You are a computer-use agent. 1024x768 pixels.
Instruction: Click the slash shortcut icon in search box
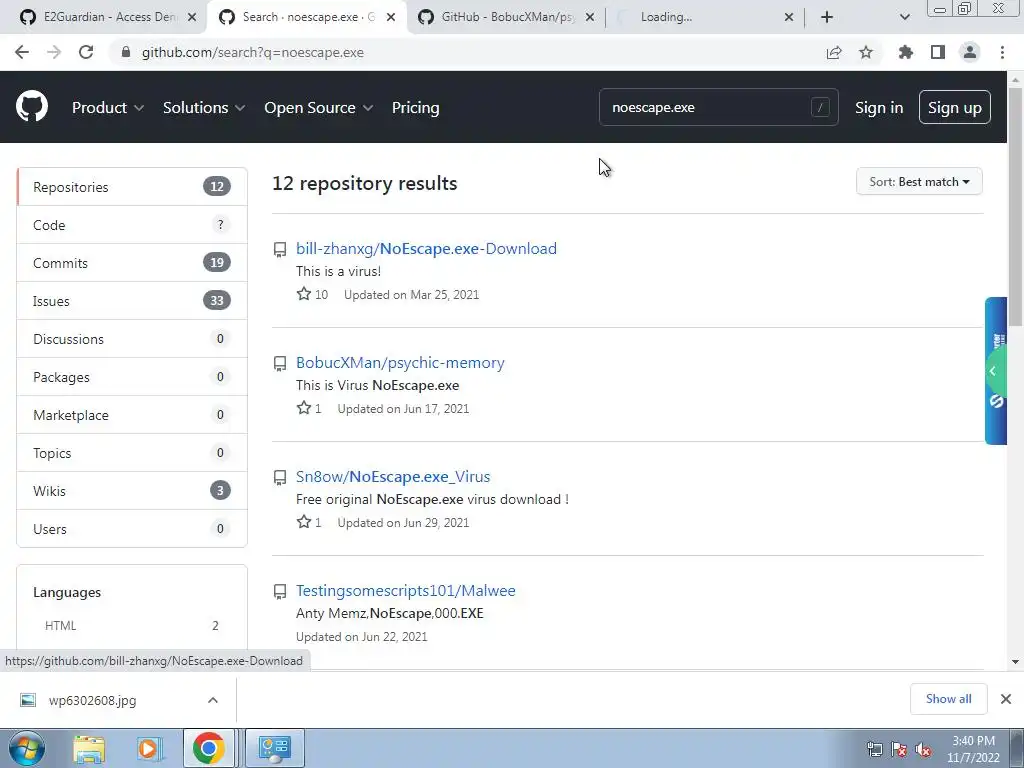(820, 107)
